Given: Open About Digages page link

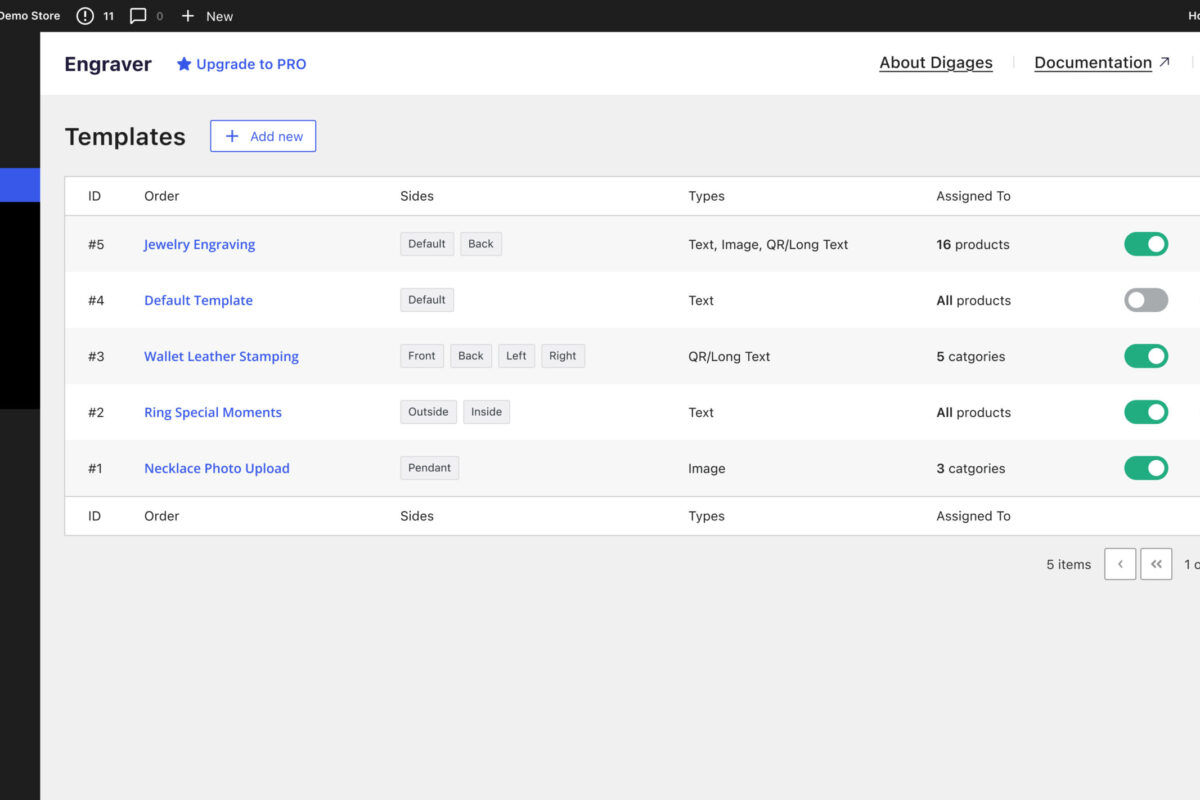Looking at the screenshot, I should (x=936, y=62).
